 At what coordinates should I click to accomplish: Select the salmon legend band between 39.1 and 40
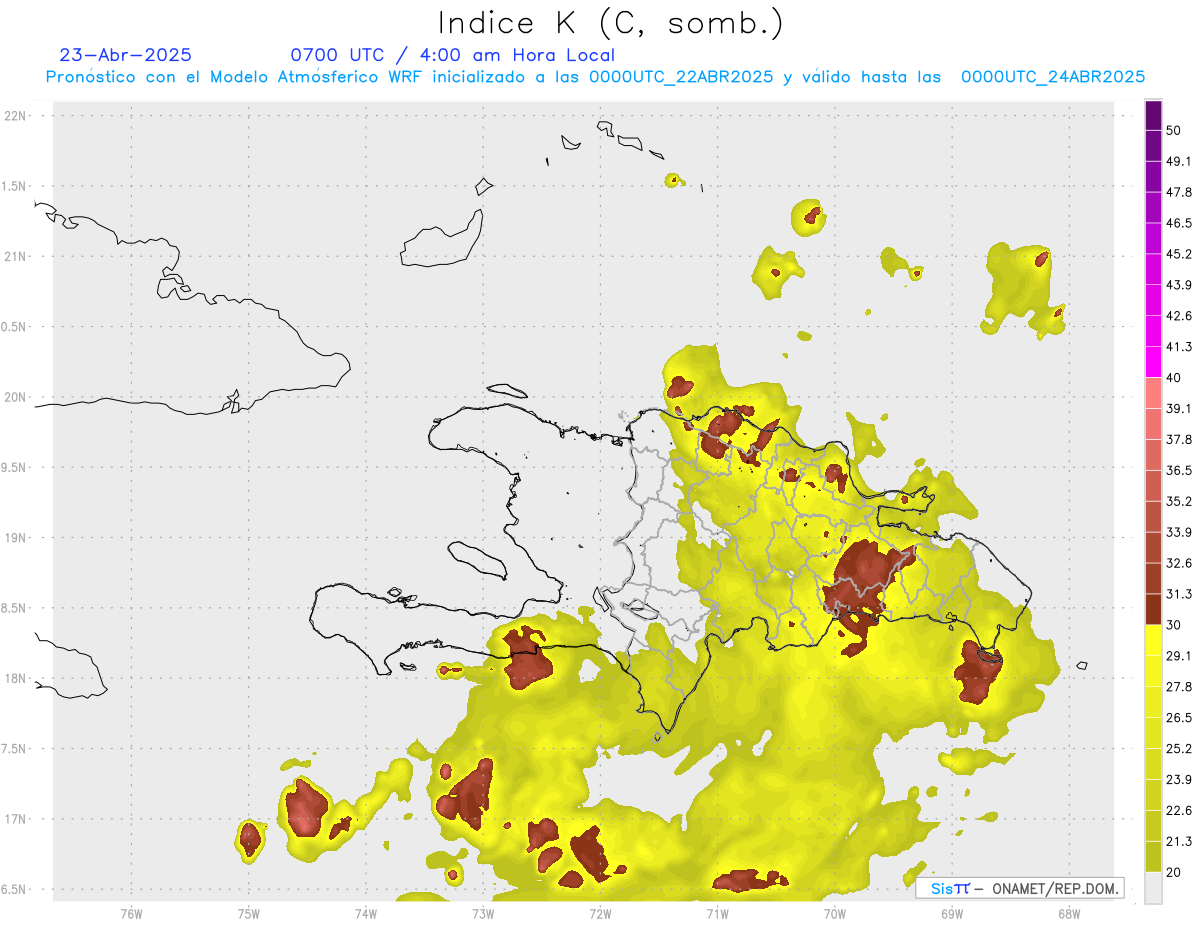click(x=1153, y=393)
